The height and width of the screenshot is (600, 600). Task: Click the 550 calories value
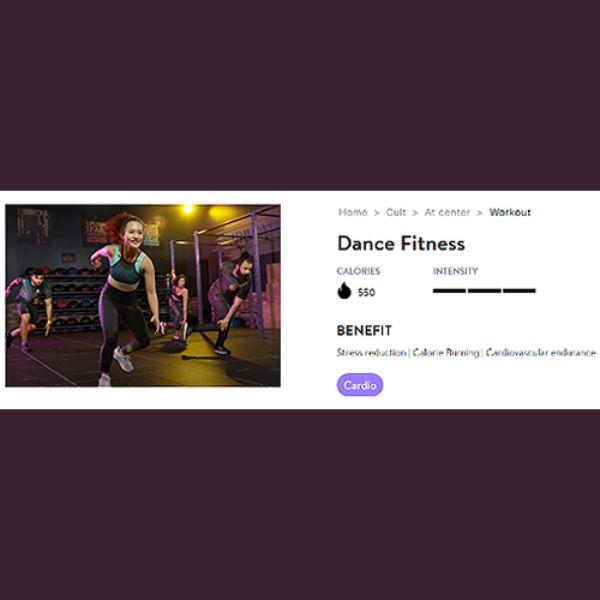366,292
